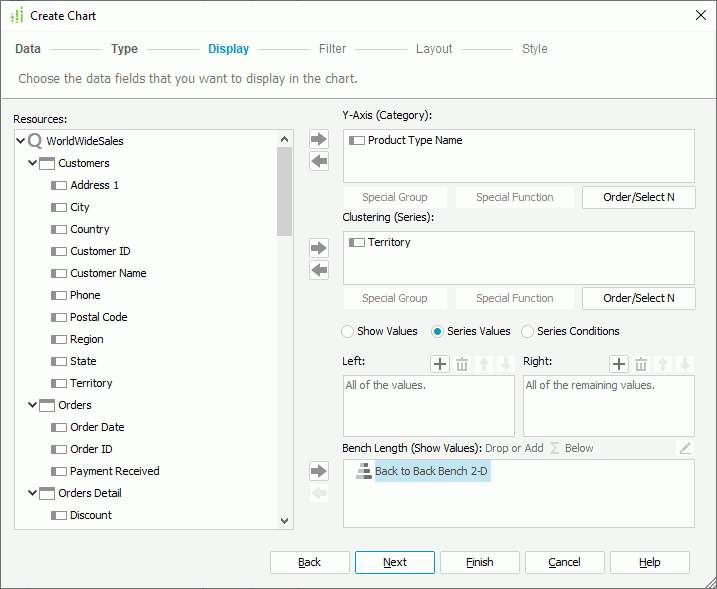Click add arrow next to Bench Length box
This screenshot has width=717, height=589.
click(x=319, y=471)
